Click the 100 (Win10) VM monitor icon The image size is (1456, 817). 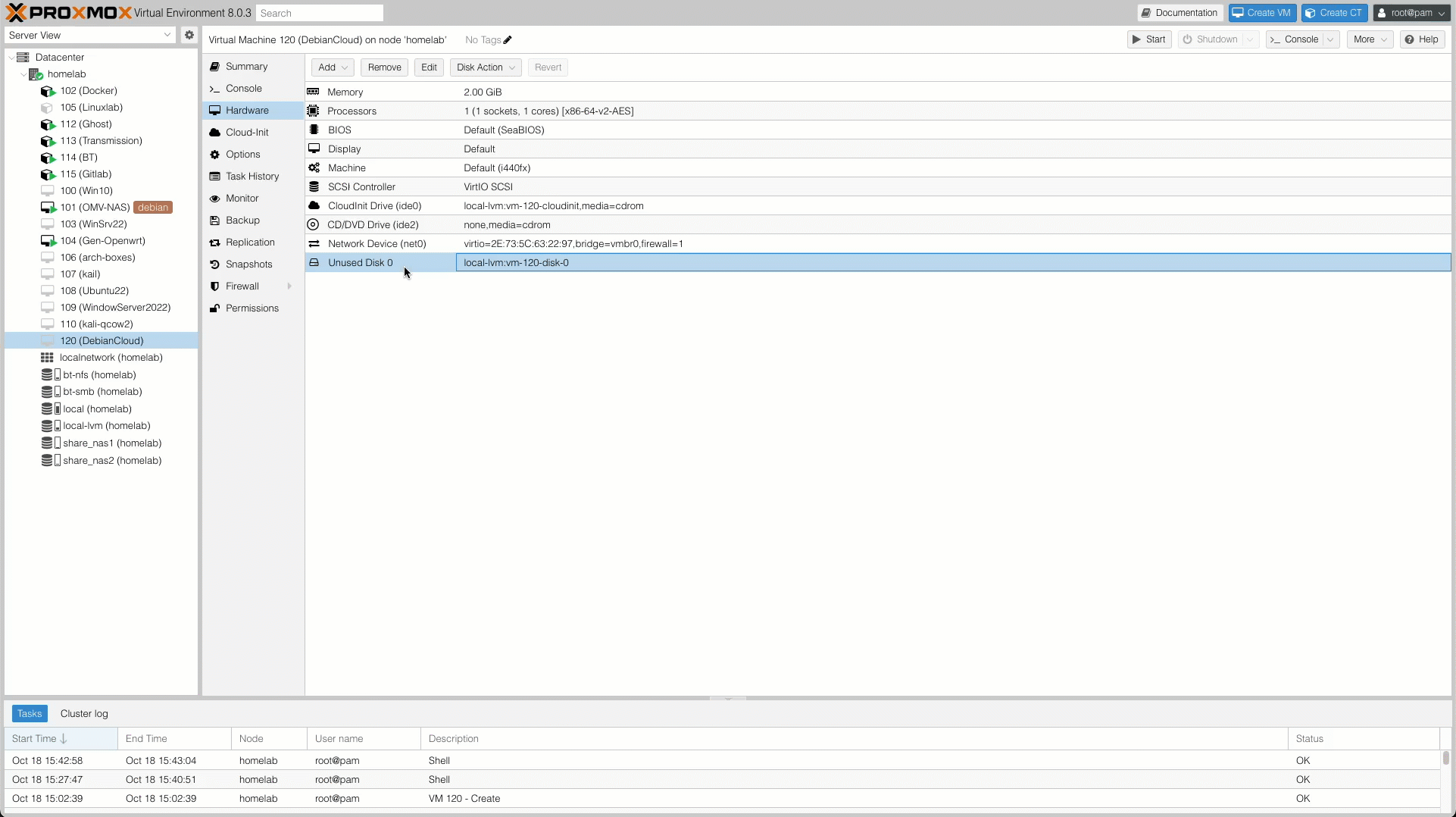coord(47,191)
